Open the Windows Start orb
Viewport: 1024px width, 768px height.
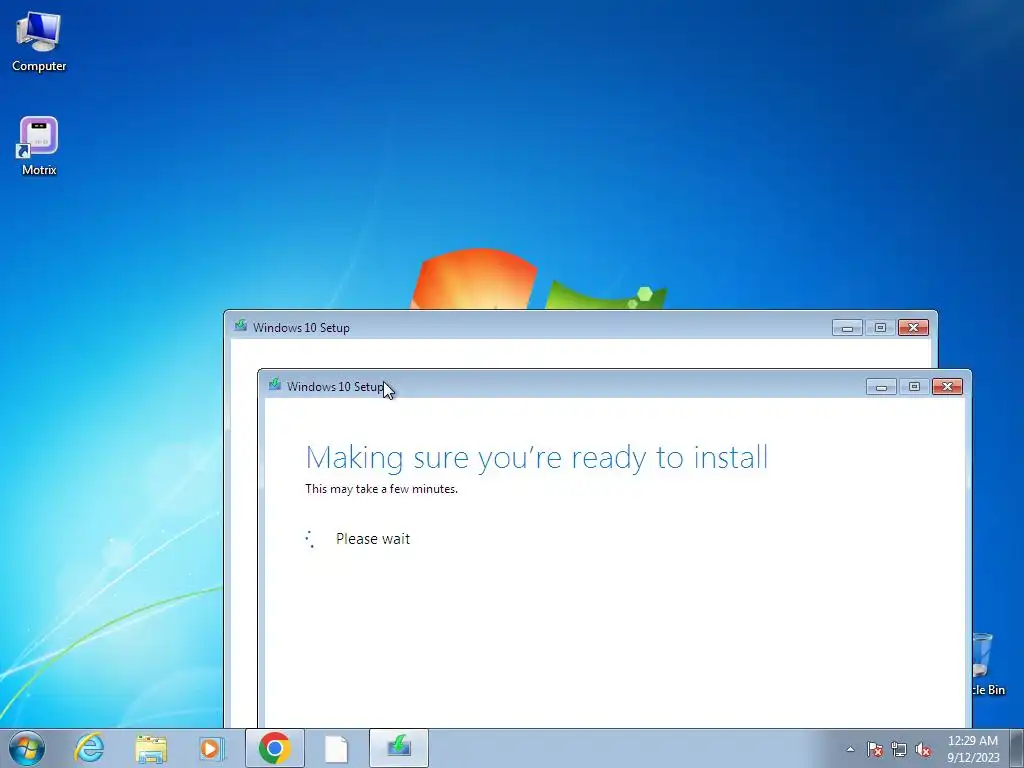(x=27, y=748)
